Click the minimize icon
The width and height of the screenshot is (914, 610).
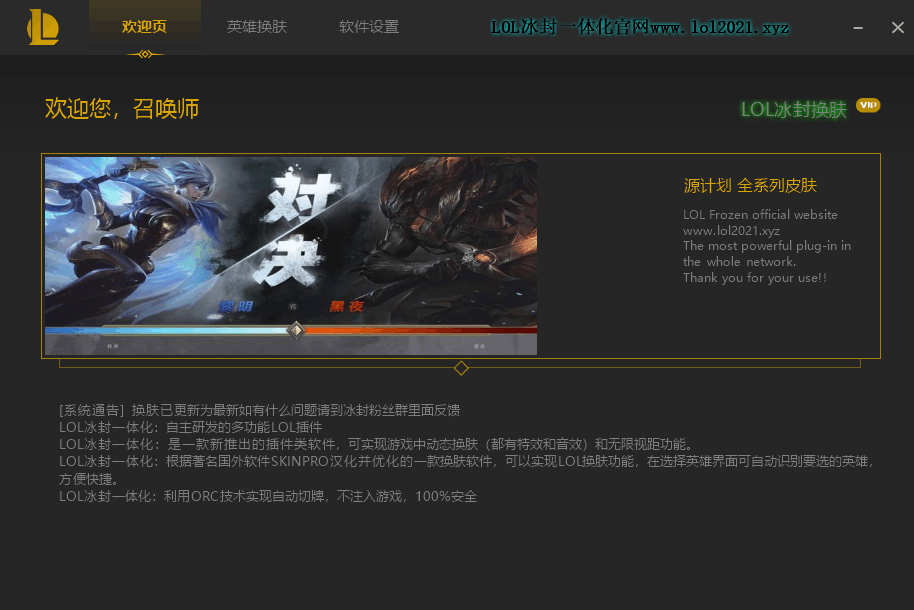(858, 28)
